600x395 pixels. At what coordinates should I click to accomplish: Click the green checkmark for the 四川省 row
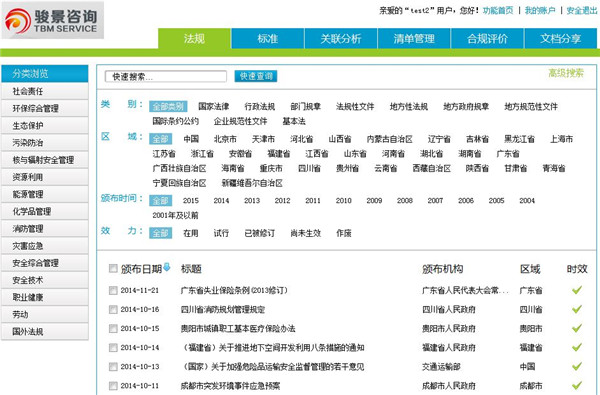pos(577,309)
